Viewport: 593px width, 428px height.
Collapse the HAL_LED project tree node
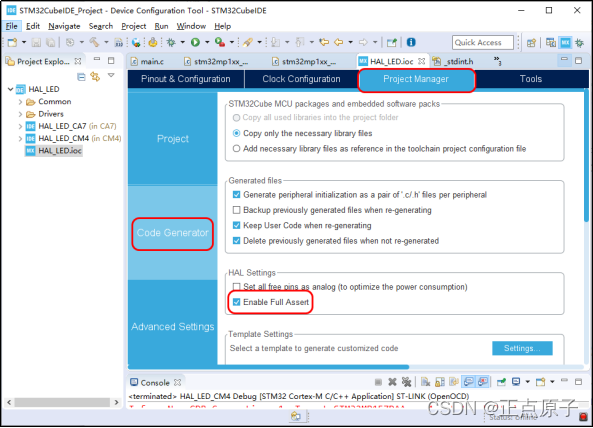coord(11,89)
